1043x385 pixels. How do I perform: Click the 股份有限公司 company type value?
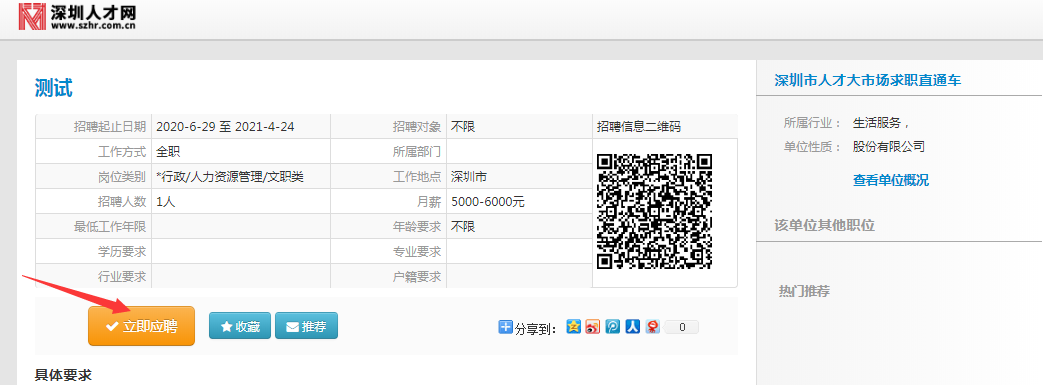(x=889, y=147)
